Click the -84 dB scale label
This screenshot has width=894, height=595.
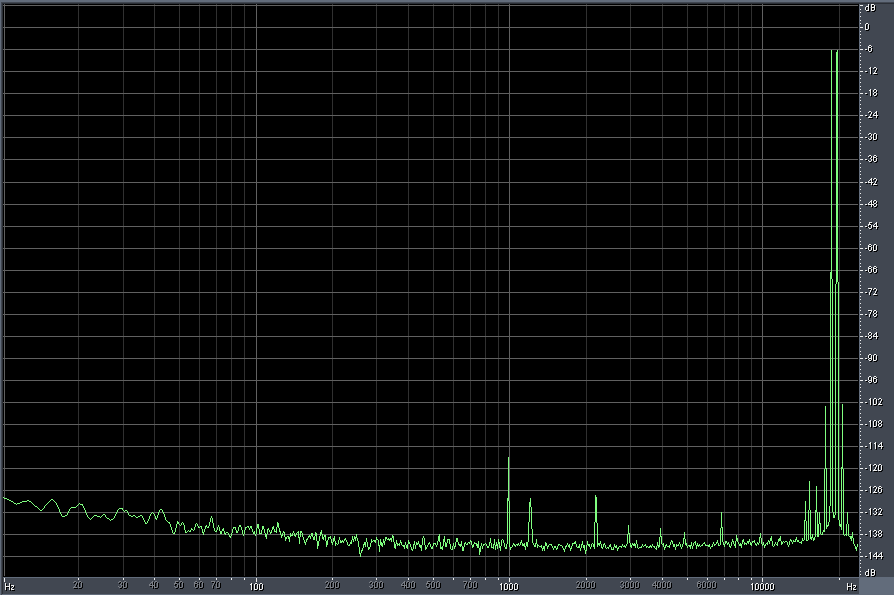coord(871,336)
